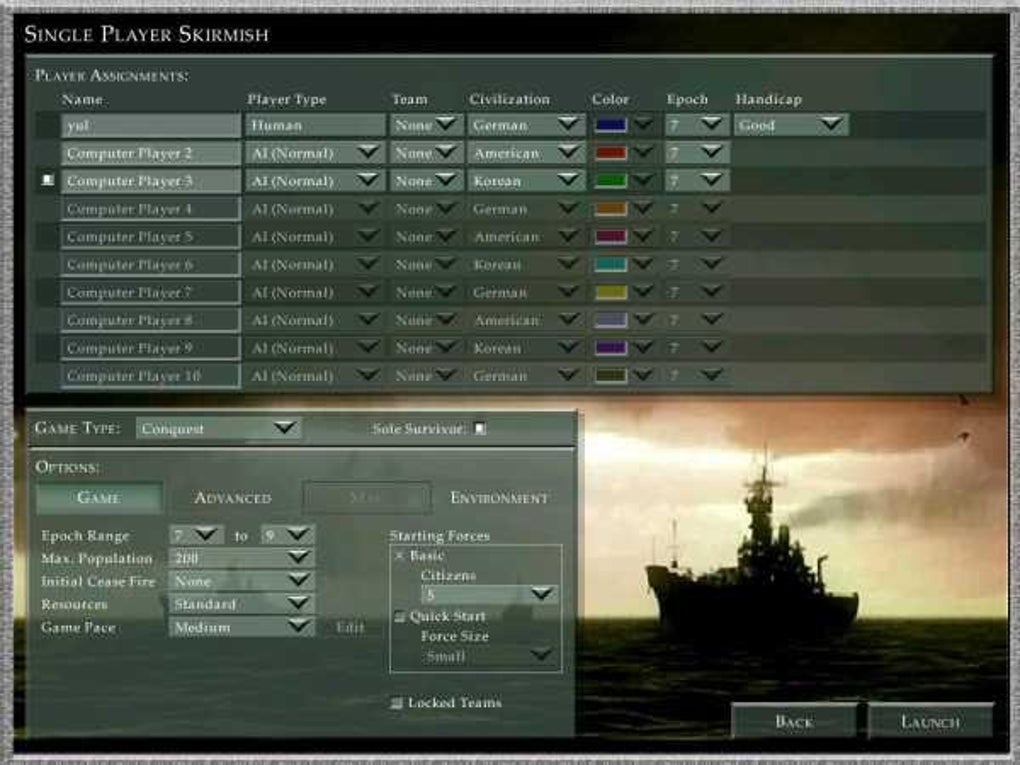Screen dimensions: 1020x765
Task: Open the Epoch Range end dropdown
Action: [x=288, y=535]
